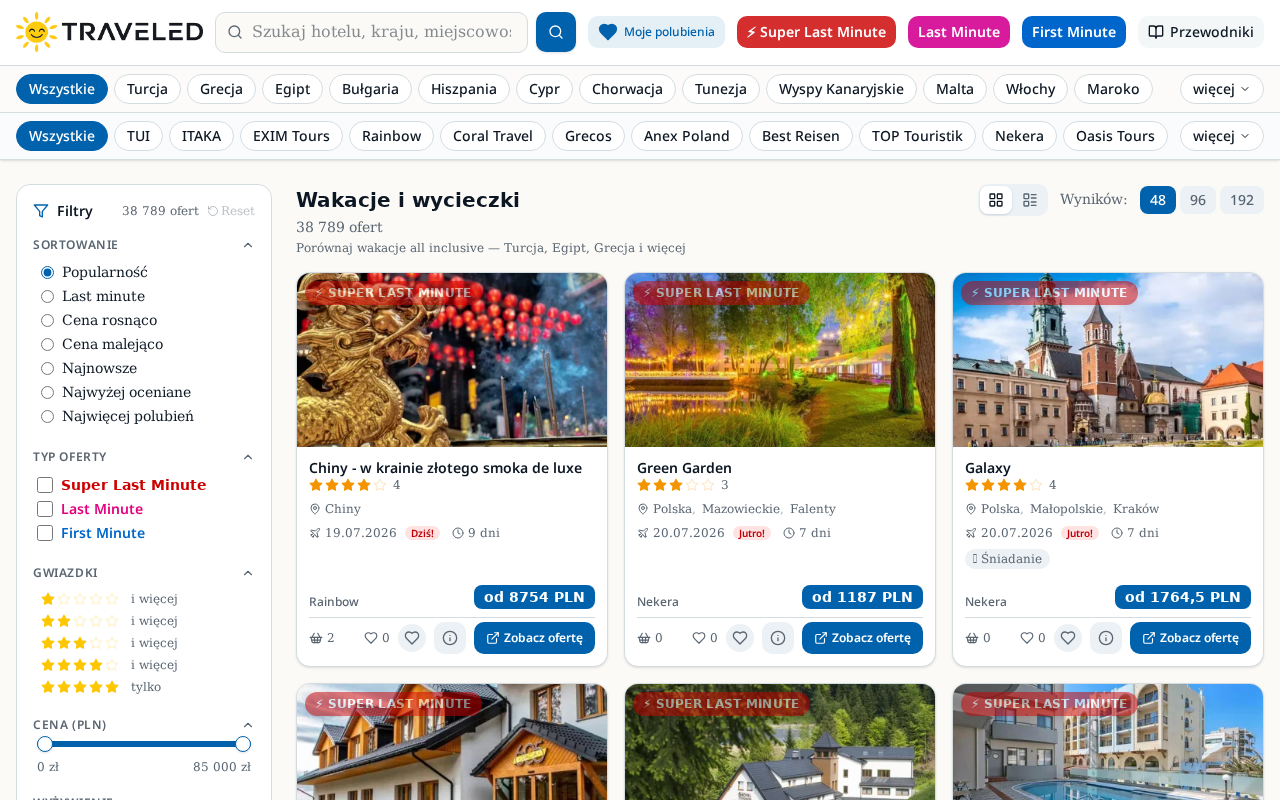Like the Chiny złotego smoka offer heart
Screen dimensions: 1280x800
412,638
